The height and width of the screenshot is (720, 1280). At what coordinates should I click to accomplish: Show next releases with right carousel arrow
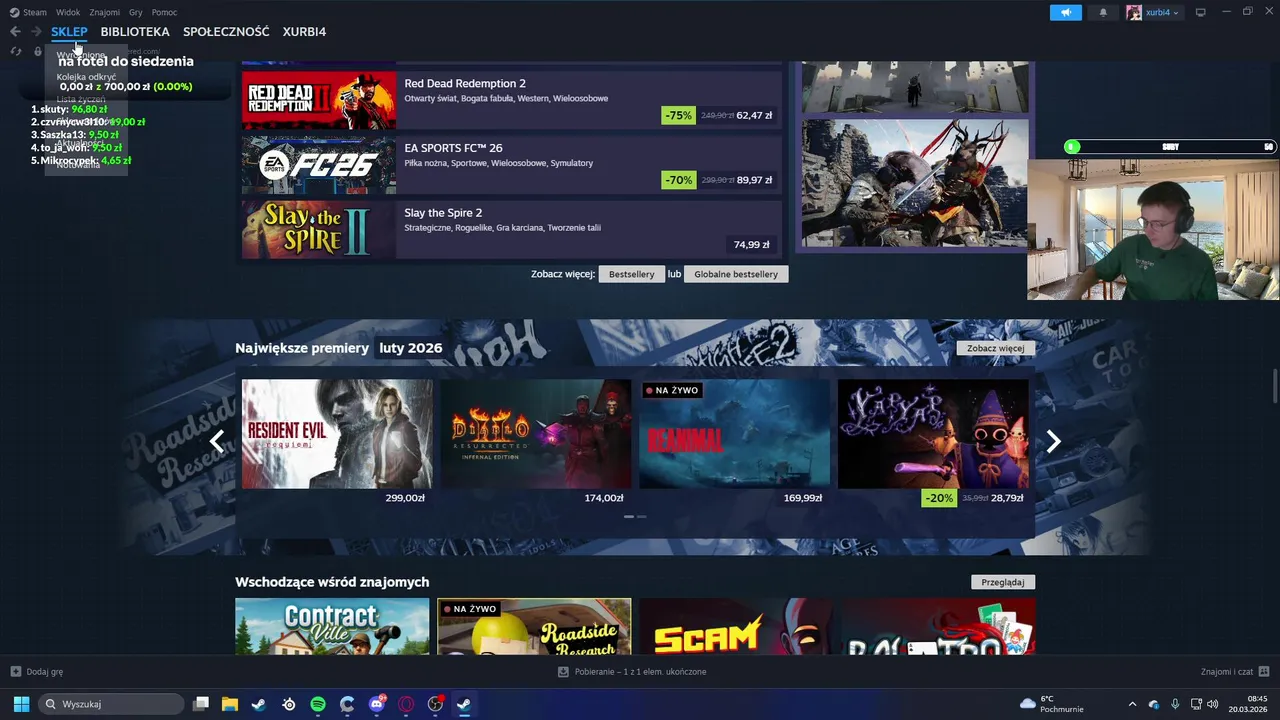tap(1053, 441)
